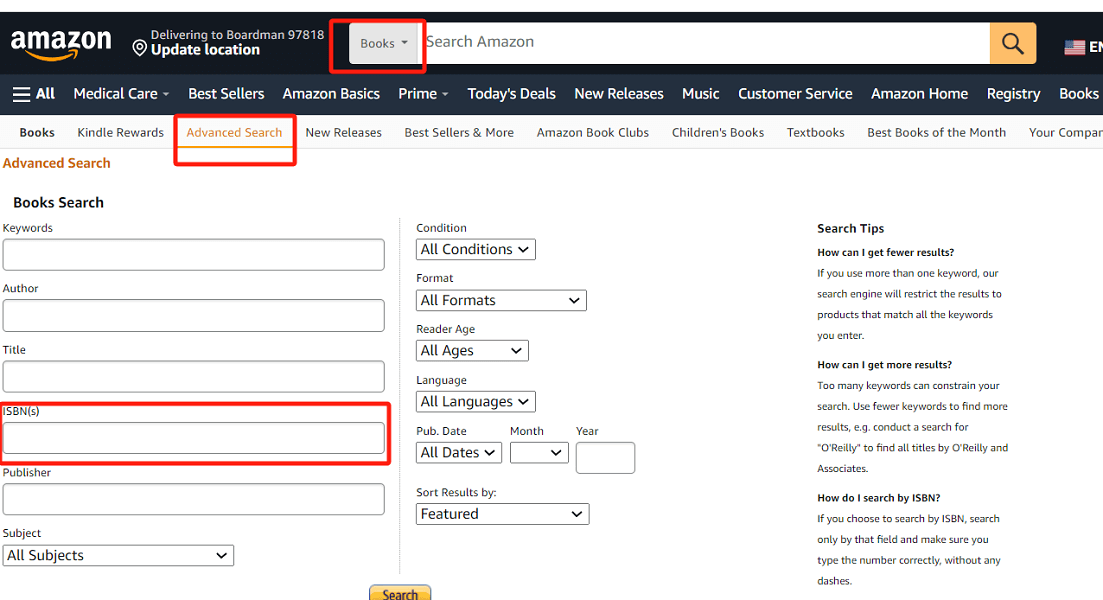Open the Reader Age dropdown
Viewport: 1103px width, 600px height.
click(x=472, y=350)
